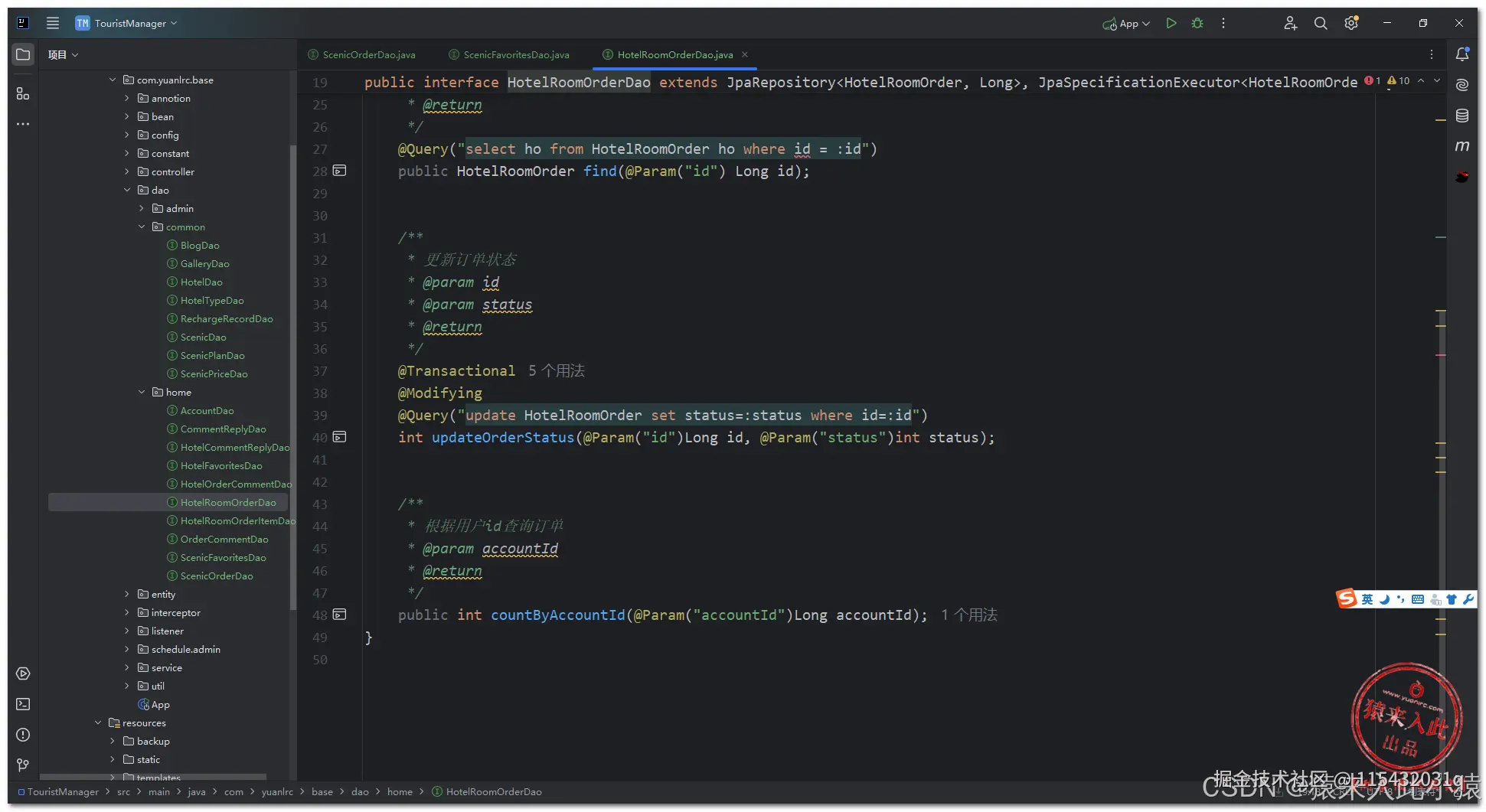Image resolution: width=1486 pixels, height=812 pixels.
Task: Open Search Everywhere magnifier
Action: (1321, 23)
